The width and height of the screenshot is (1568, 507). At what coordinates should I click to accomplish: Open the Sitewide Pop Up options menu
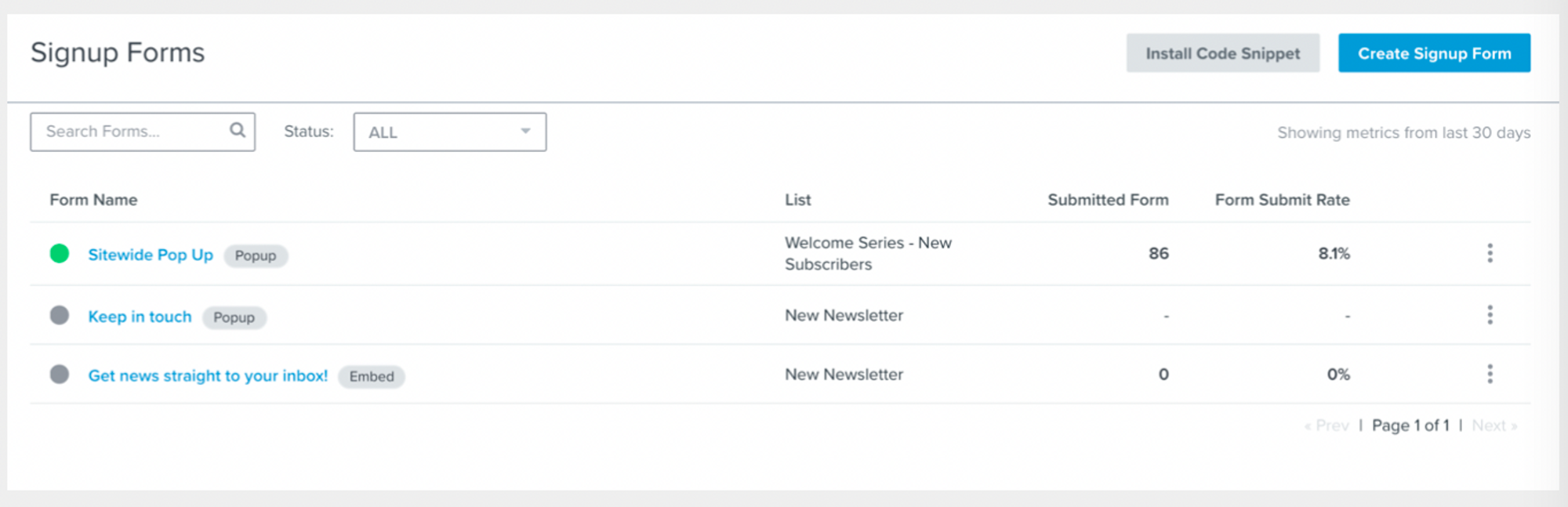tap(1490, 253)
